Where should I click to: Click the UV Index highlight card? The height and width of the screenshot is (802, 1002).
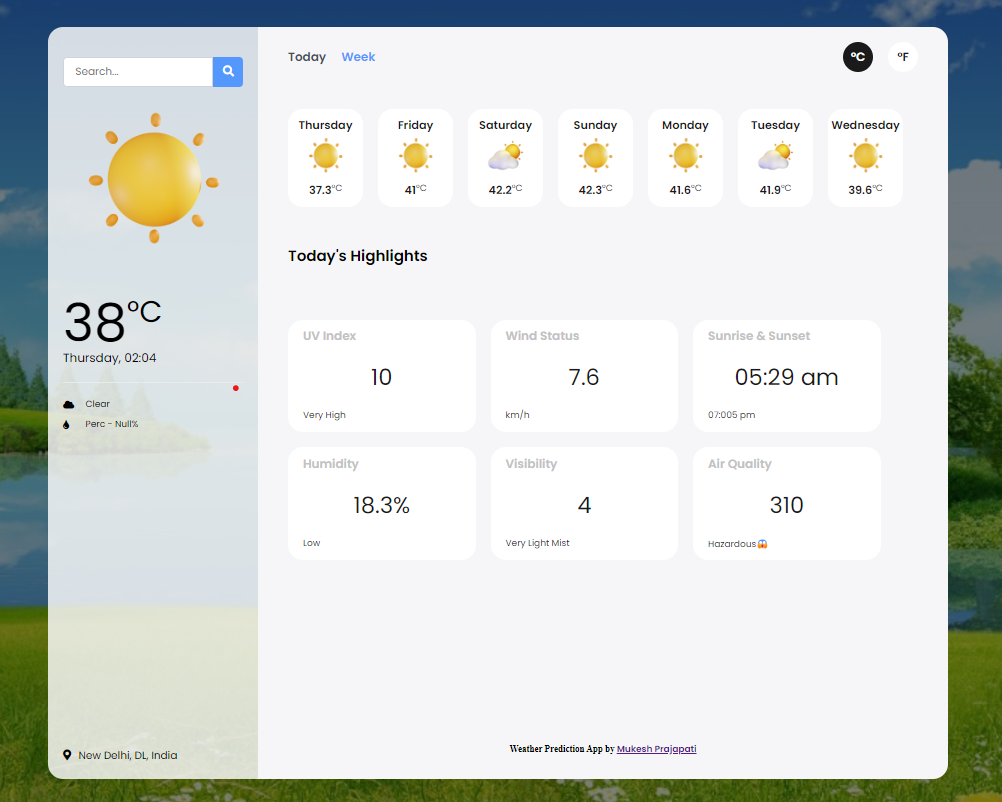[x=382, y=376]
